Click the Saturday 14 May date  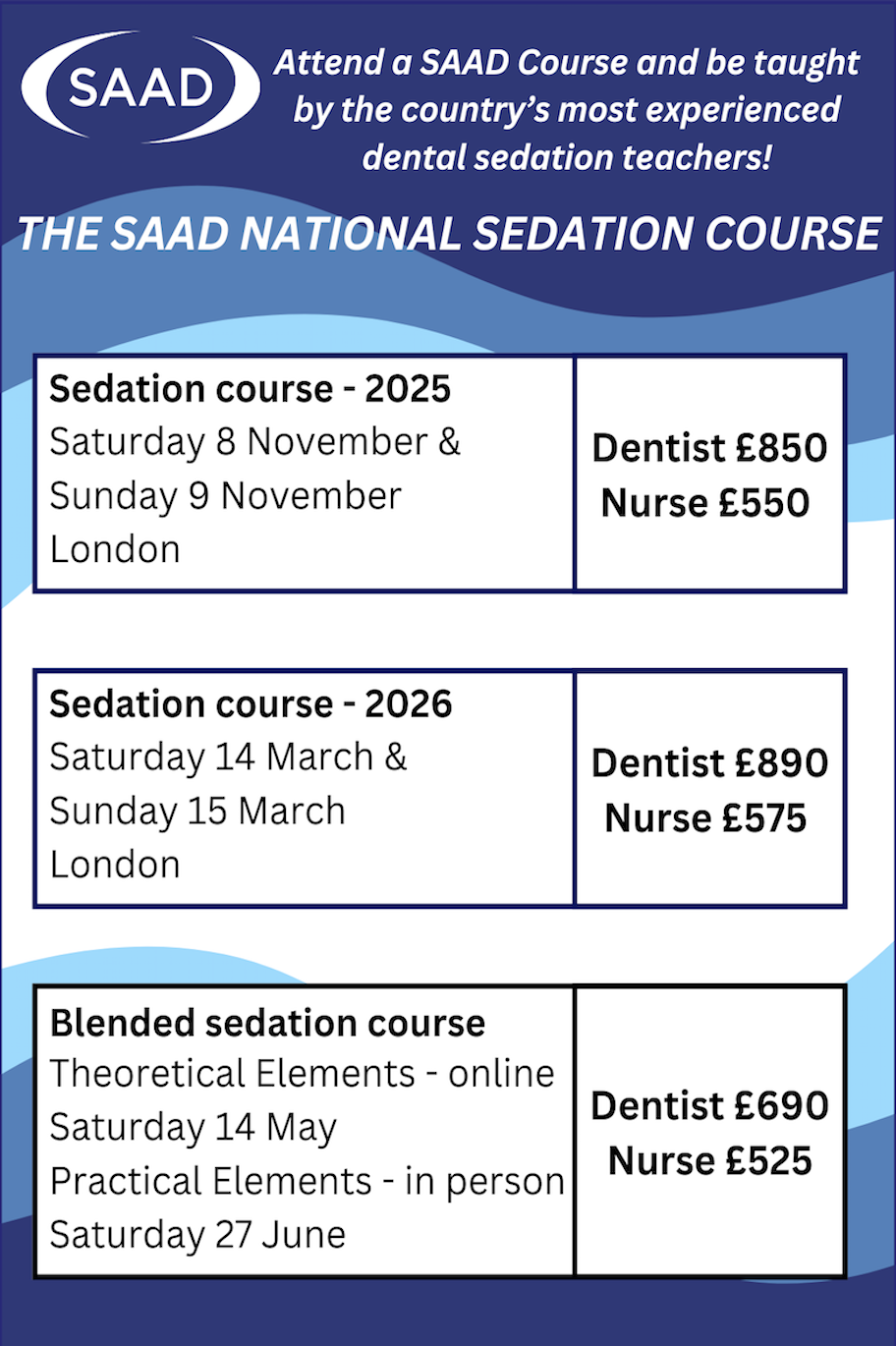pos(194,1128)
